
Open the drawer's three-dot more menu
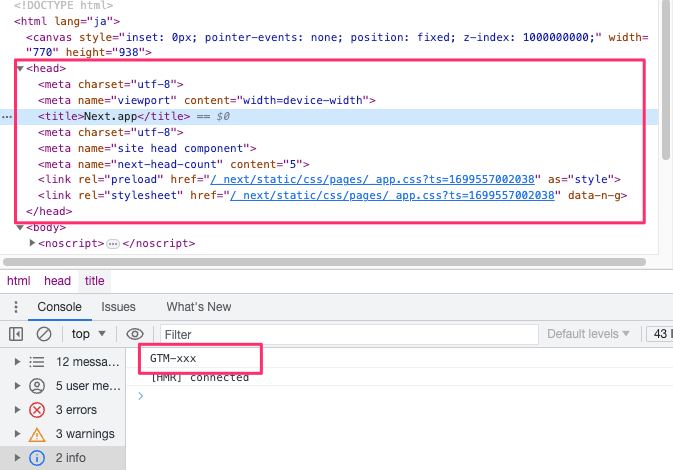pyautogui.click(x=16, y=307)
